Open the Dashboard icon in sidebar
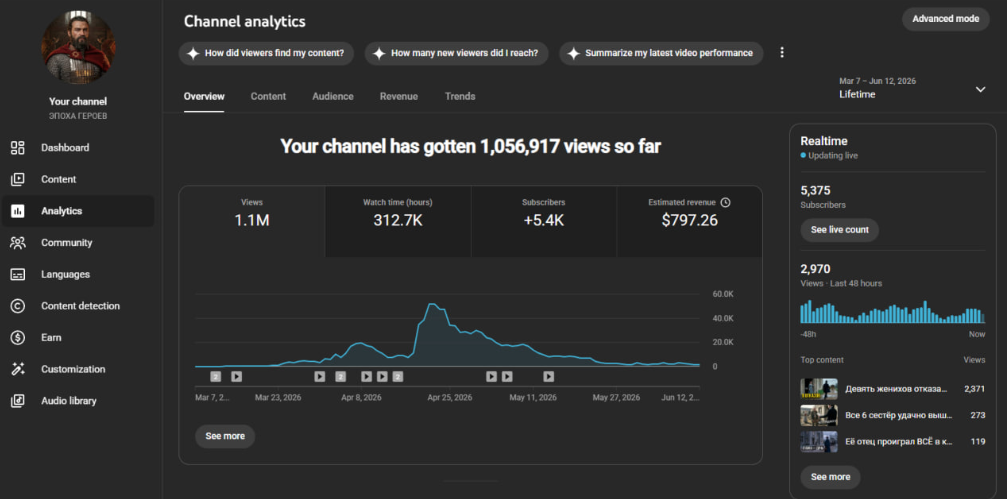 [17, 148]
